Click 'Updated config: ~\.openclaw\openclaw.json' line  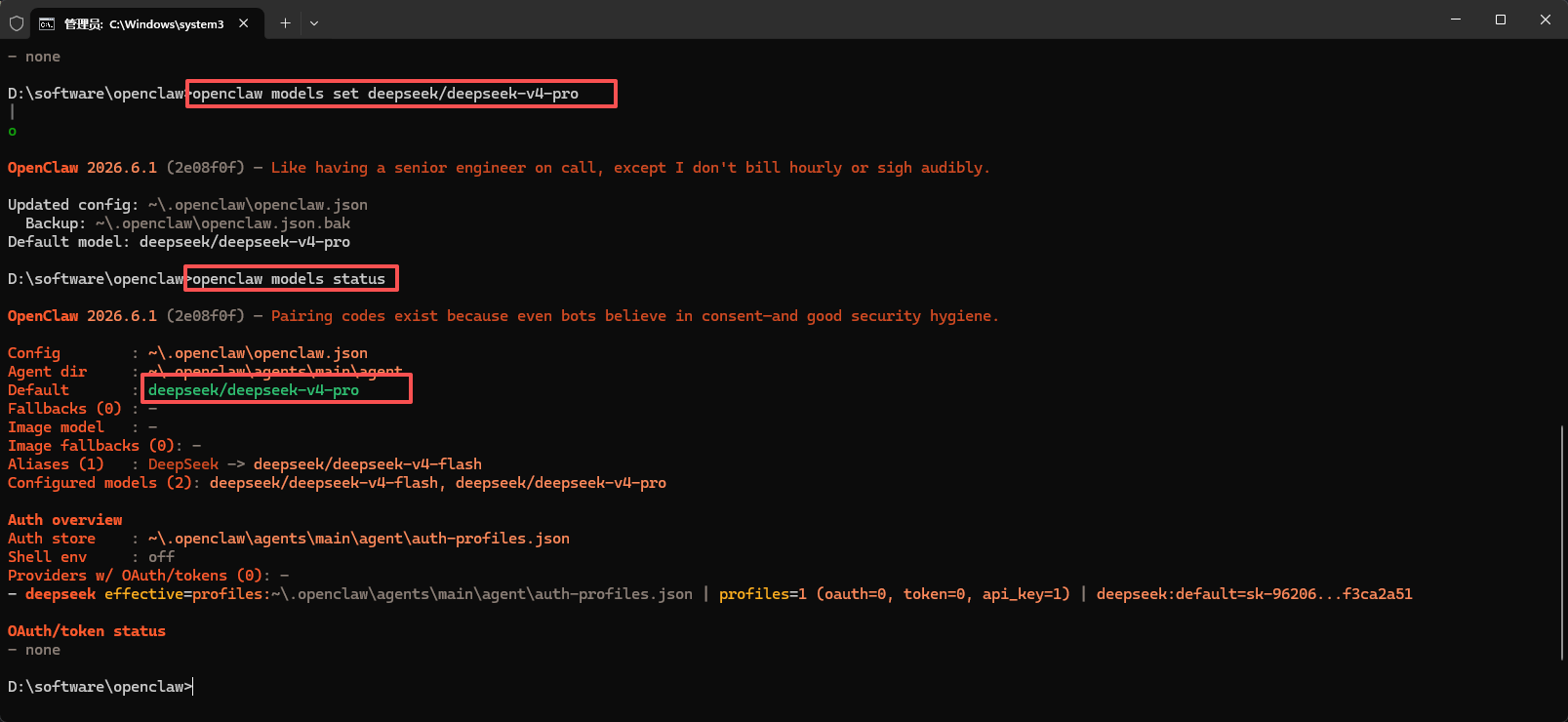(187, 205)
